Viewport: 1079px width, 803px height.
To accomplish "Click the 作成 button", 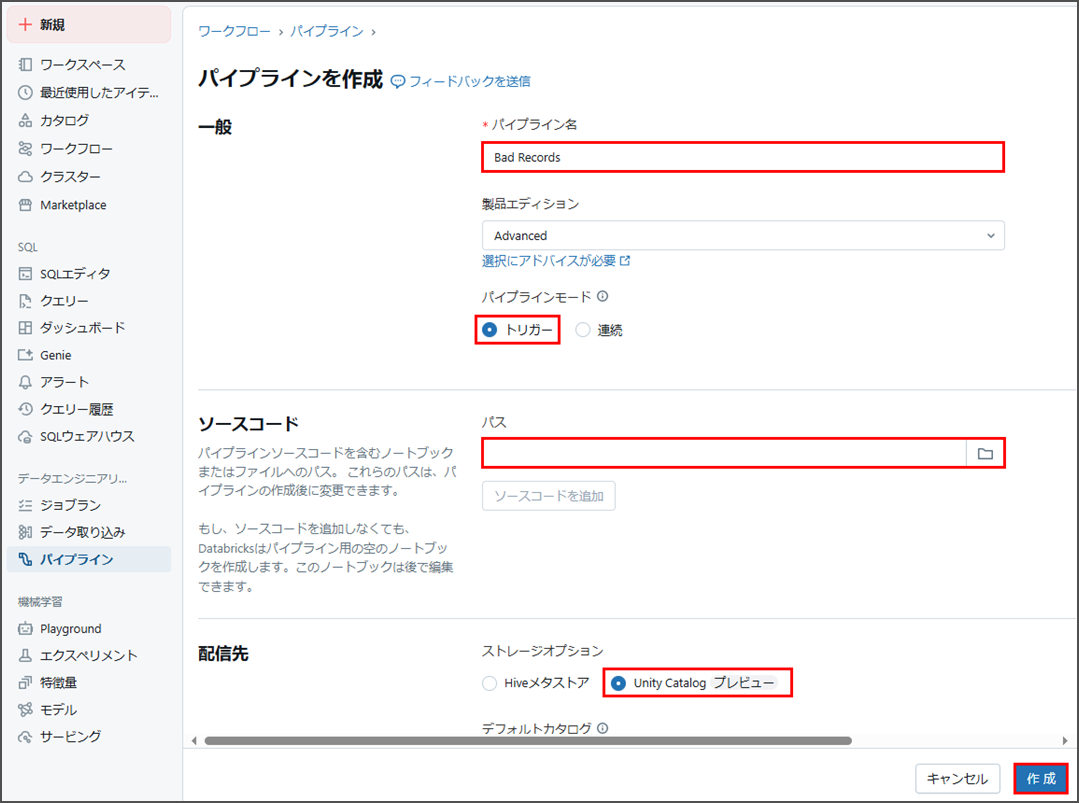I will (1041, 778).
